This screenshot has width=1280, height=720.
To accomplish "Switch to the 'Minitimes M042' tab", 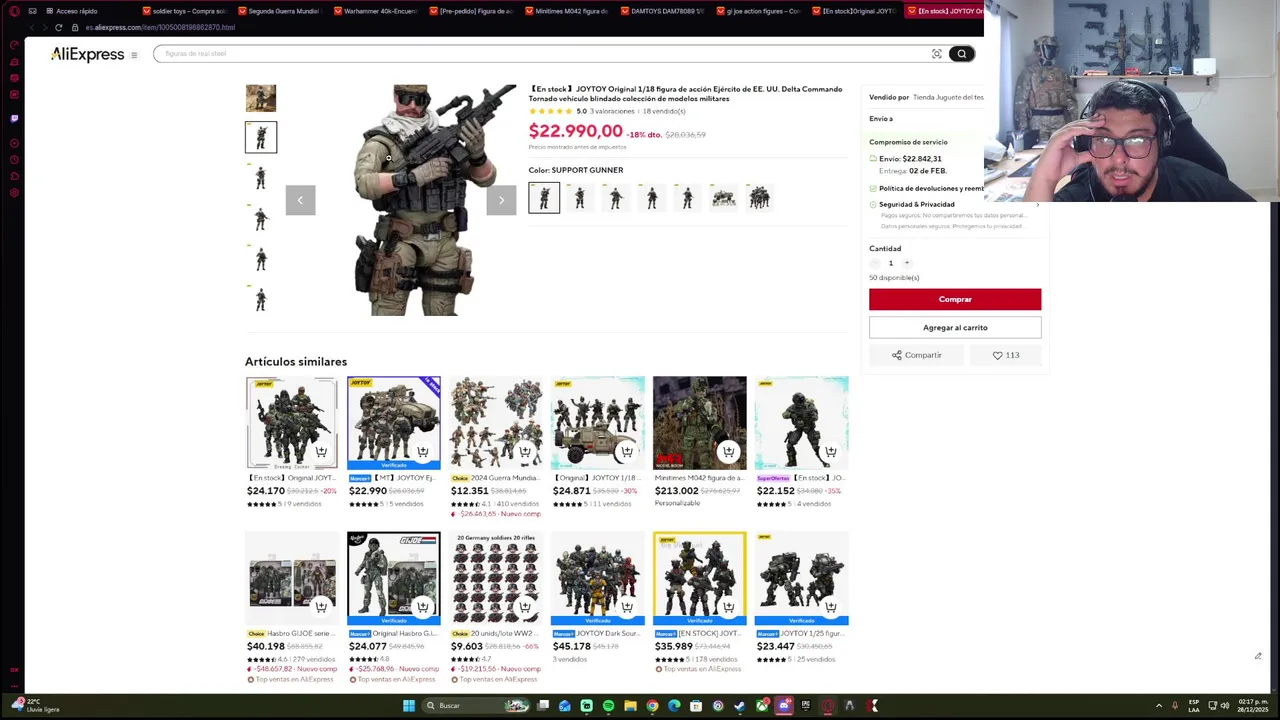I will 566,11.
